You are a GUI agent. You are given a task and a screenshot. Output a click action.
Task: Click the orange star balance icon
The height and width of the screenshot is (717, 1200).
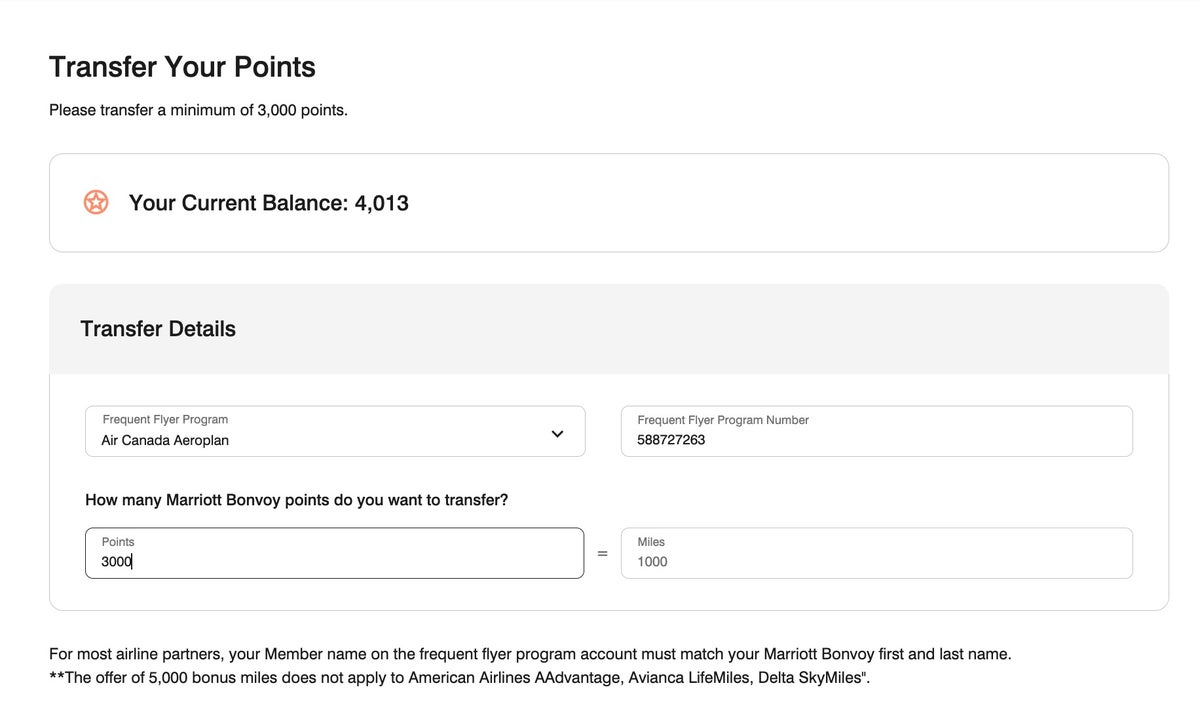(96, 203)
